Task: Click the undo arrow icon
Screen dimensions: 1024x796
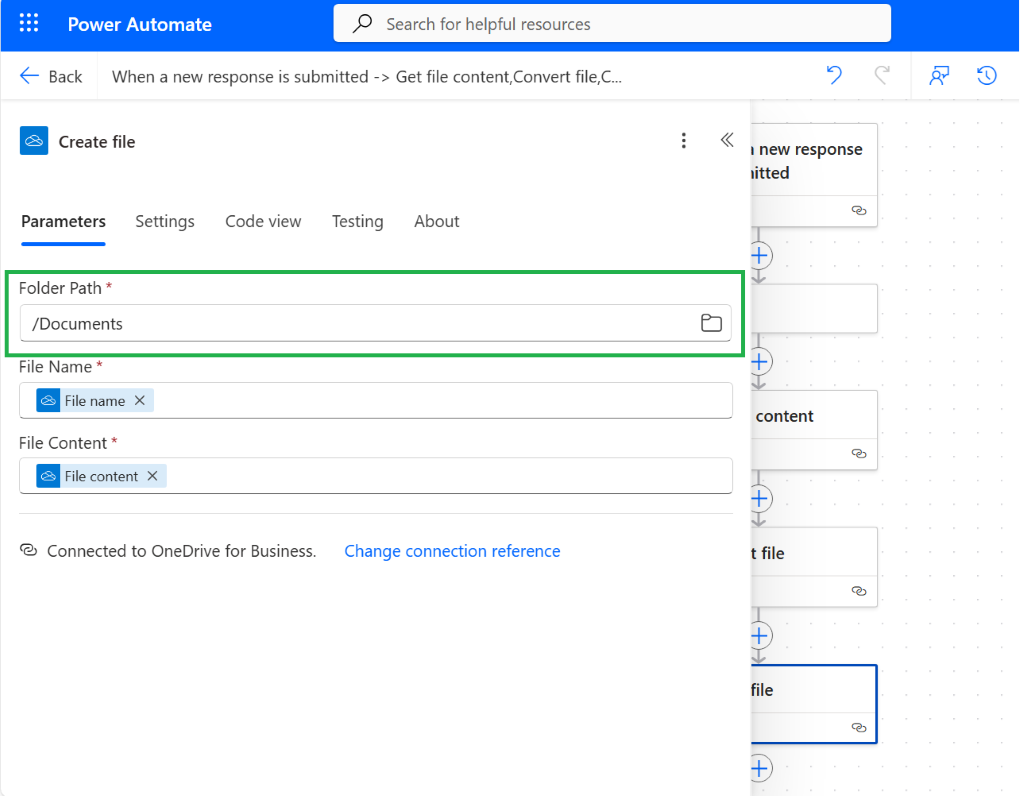Action: (x=834, y=76)
